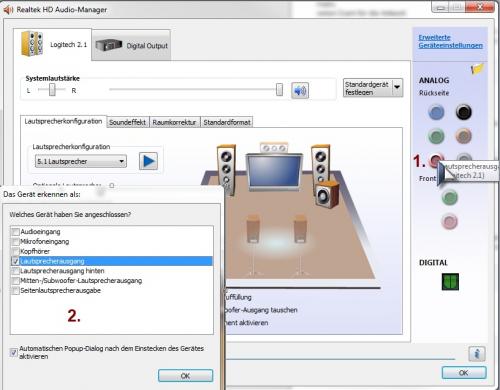Open the 5.1 Lautsprecher configuration dropdown
The width and height of the screenshot is (500, 390).
click(81, 162)
